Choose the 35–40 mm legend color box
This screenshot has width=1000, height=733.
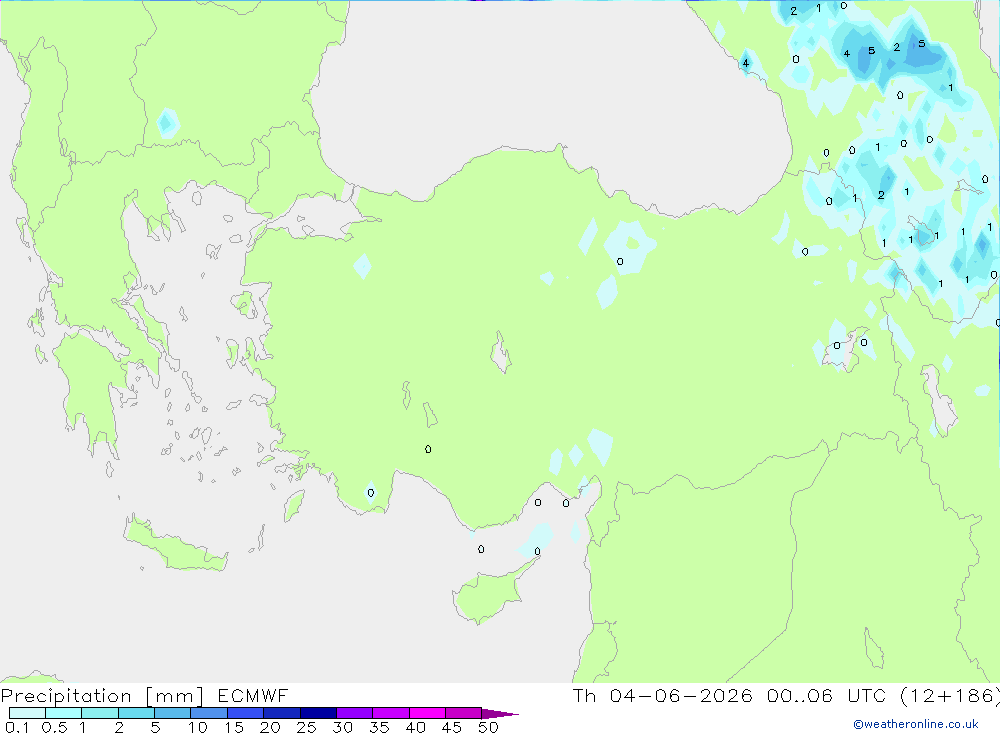(390, 713)
